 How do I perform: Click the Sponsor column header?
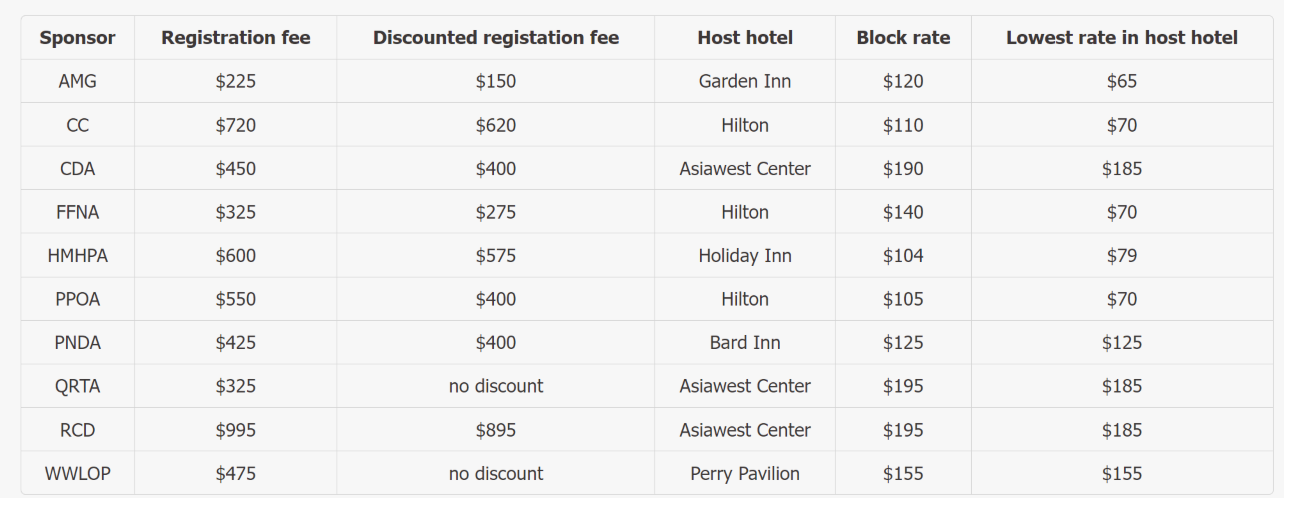tap(77, 38)
